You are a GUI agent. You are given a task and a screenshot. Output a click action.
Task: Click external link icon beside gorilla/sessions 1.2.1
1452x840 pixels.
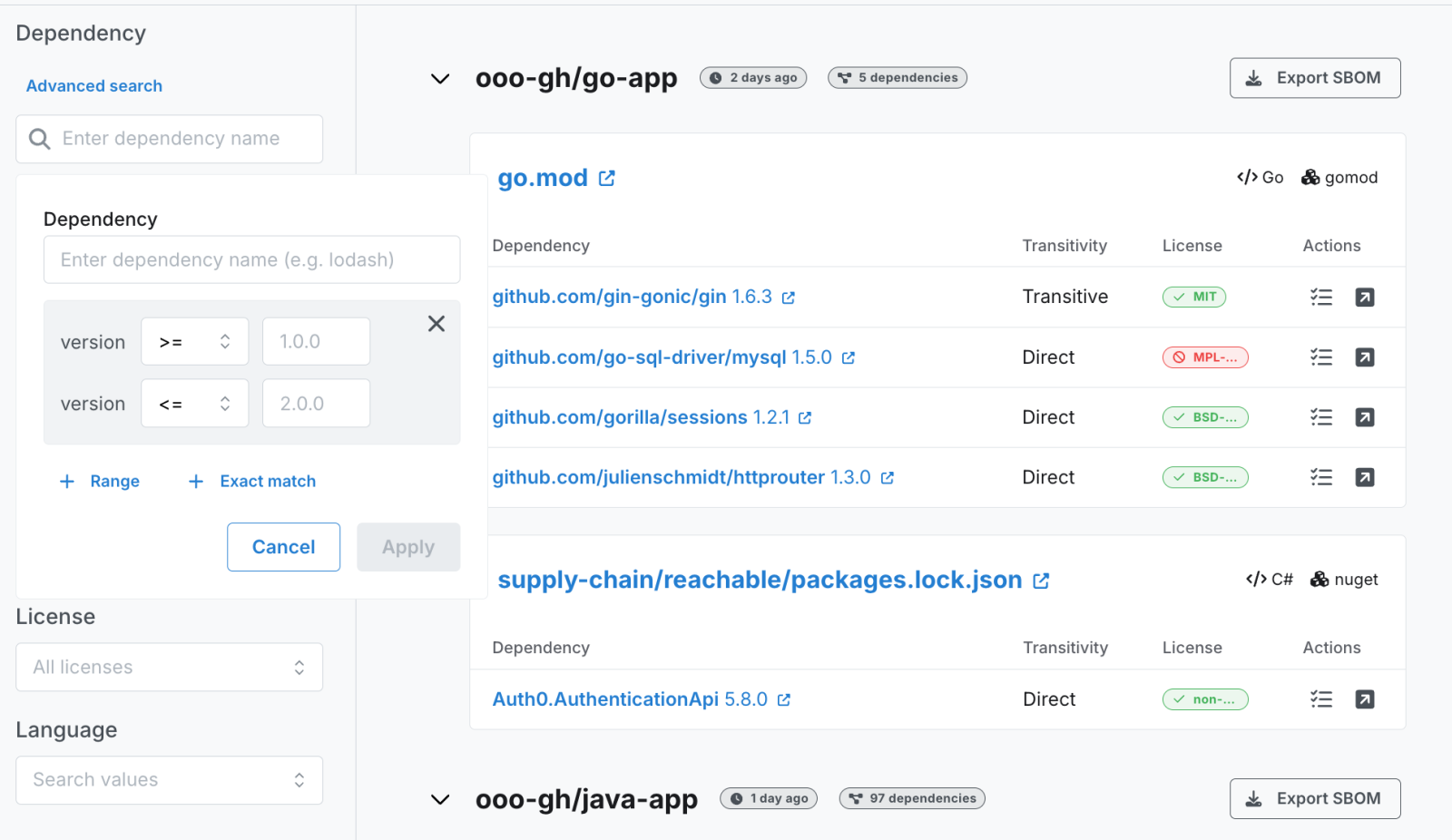pos(805,418)
